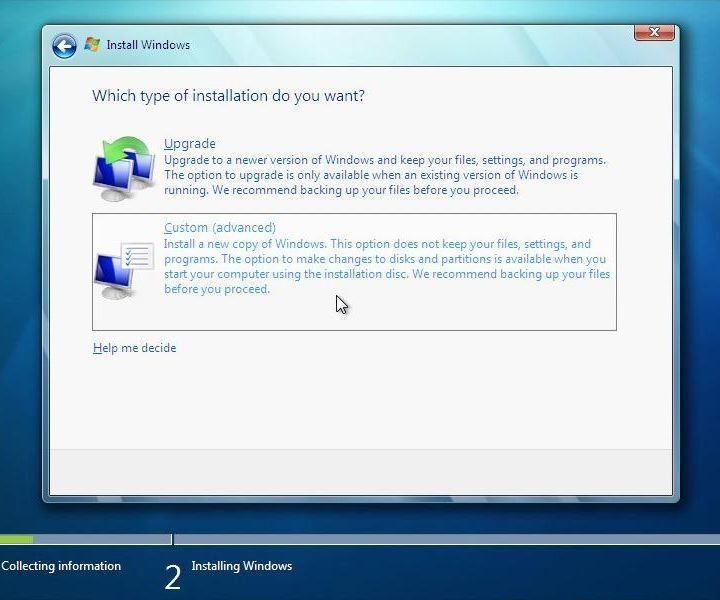
Task: Click the Upgrade option description text
Action: tap(385, 175)
